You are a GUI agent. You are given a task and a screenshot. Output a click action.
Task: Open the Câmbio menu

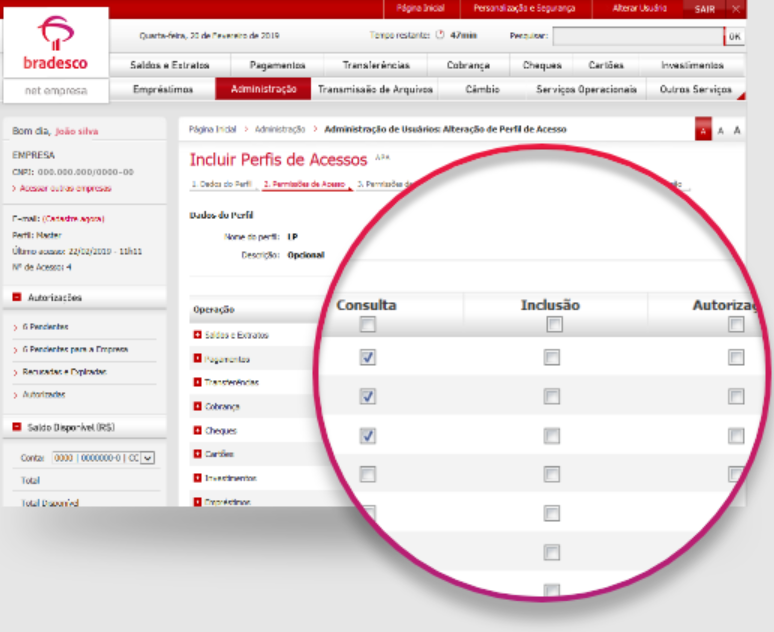click(x=482, y=89)
